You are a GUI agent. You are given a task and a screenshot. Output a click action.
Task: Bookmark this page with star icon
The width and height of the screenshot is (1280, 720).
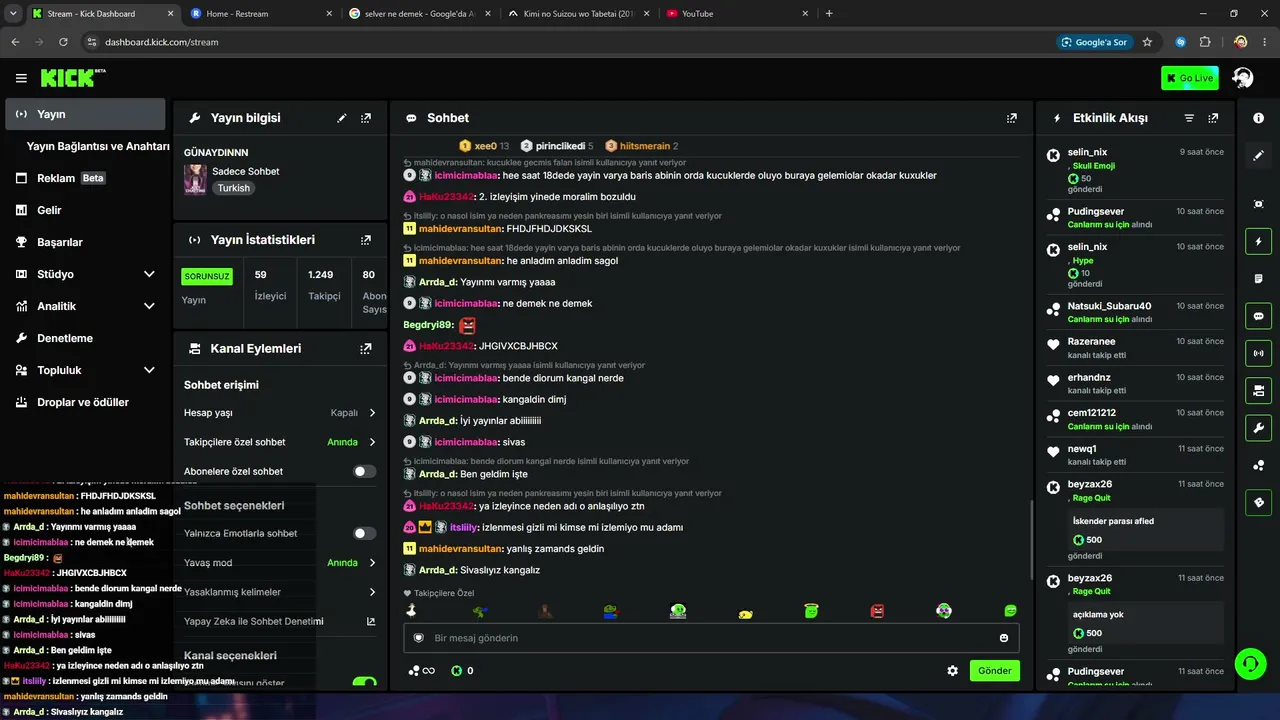pos(1147,42)
